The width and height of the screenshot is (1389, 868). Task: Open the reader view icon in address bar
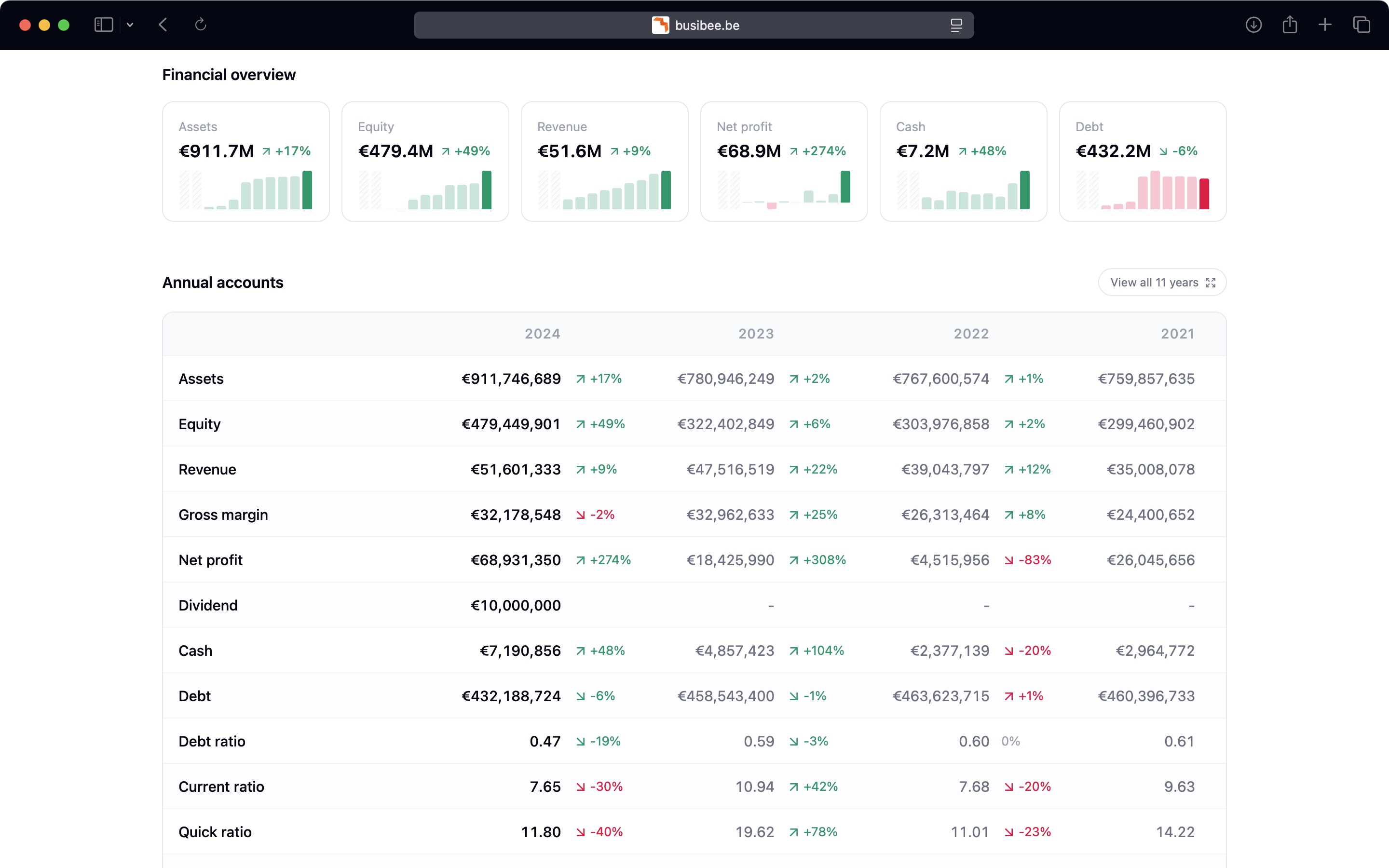pos(955,25)
